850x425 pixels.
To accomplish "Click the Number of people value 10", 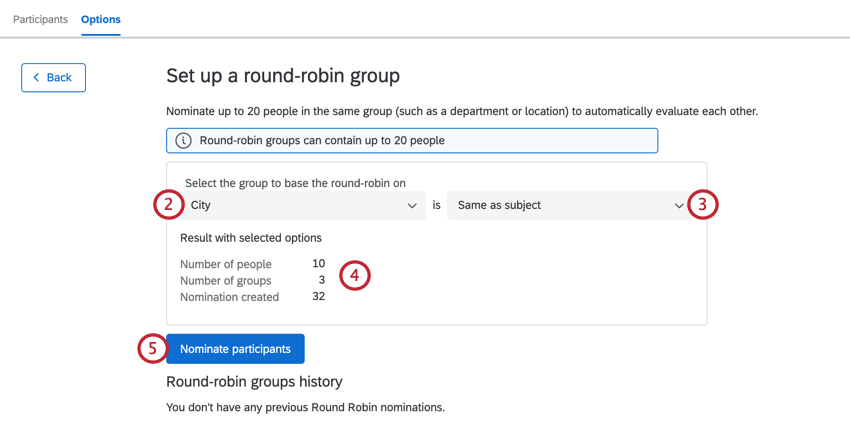I will click(318, 264).
